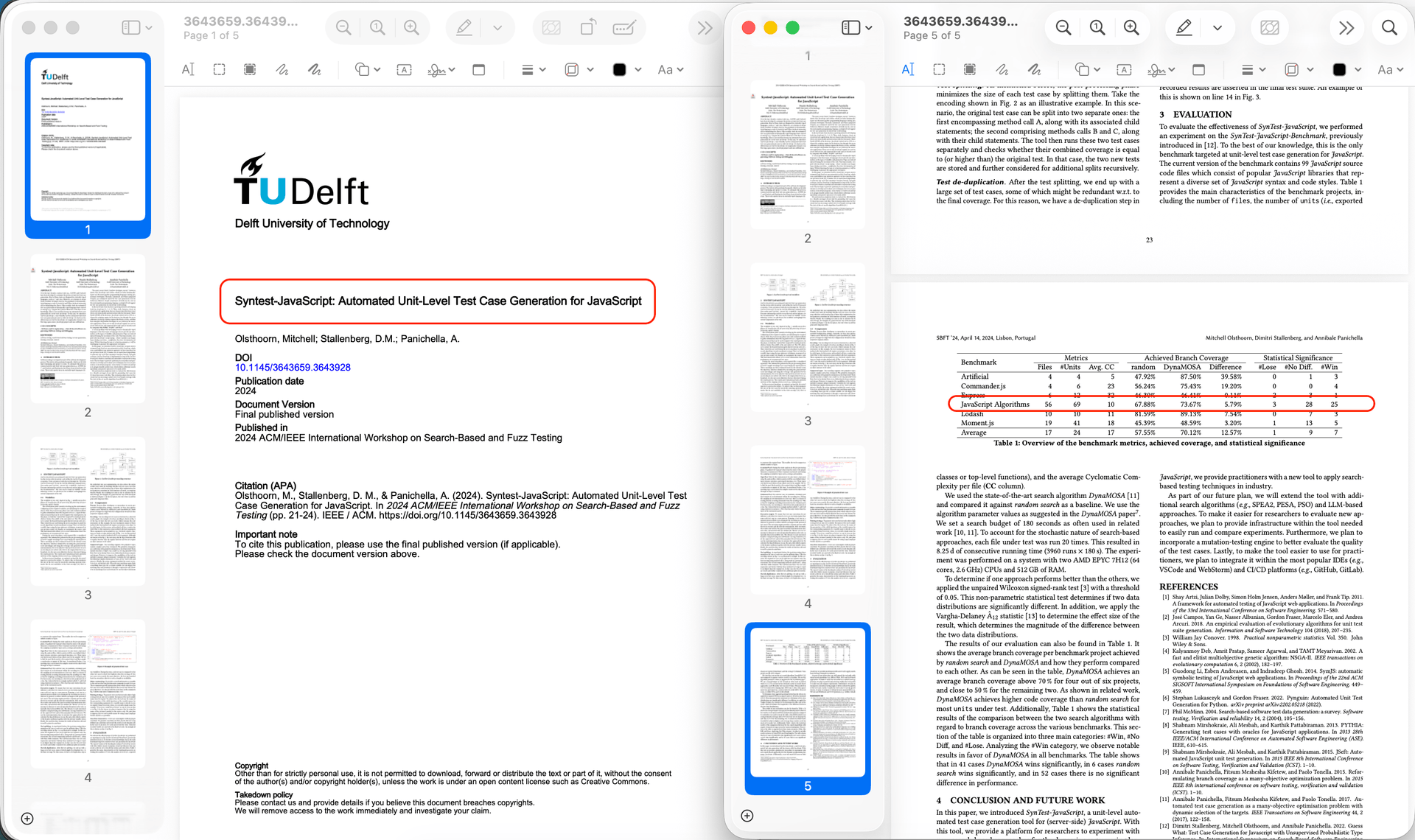Select page 3 thumbnail in page 5 window
This screenshot has height=840, width=1415.
(x=808, y=337)
